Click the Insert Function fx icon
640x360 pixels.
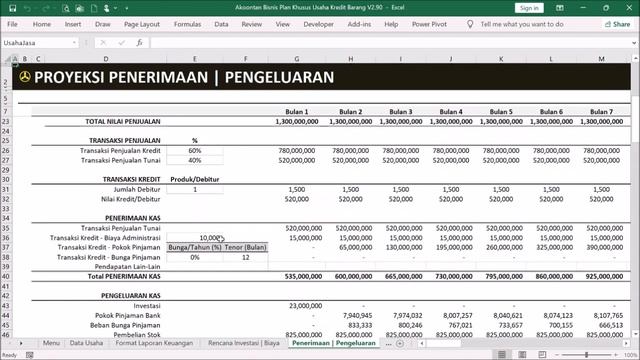coord(140,42)
